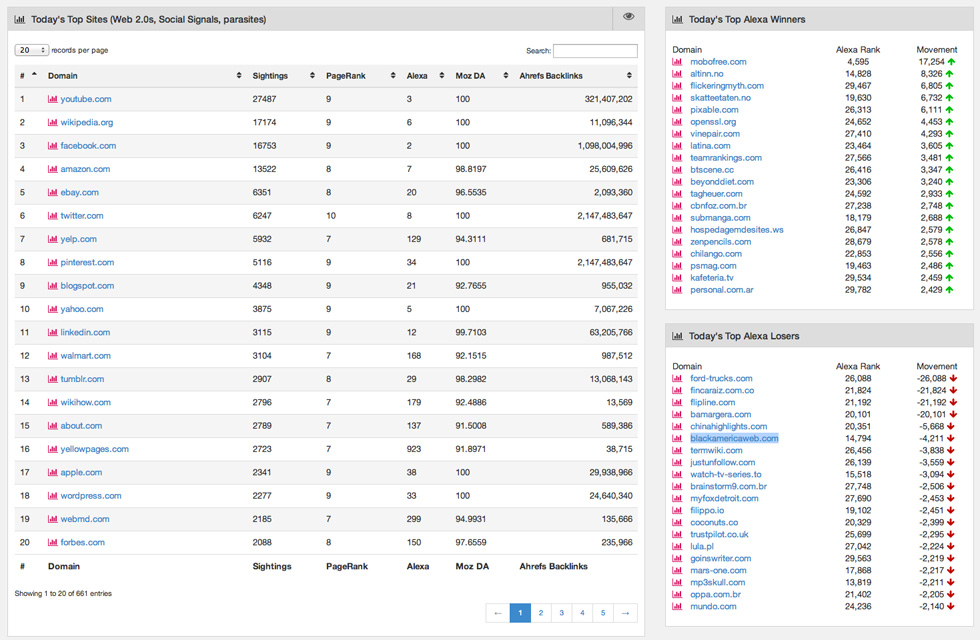Sort table by Sightings column
This screenshot has height=640, width=980.
click(283, 76)
